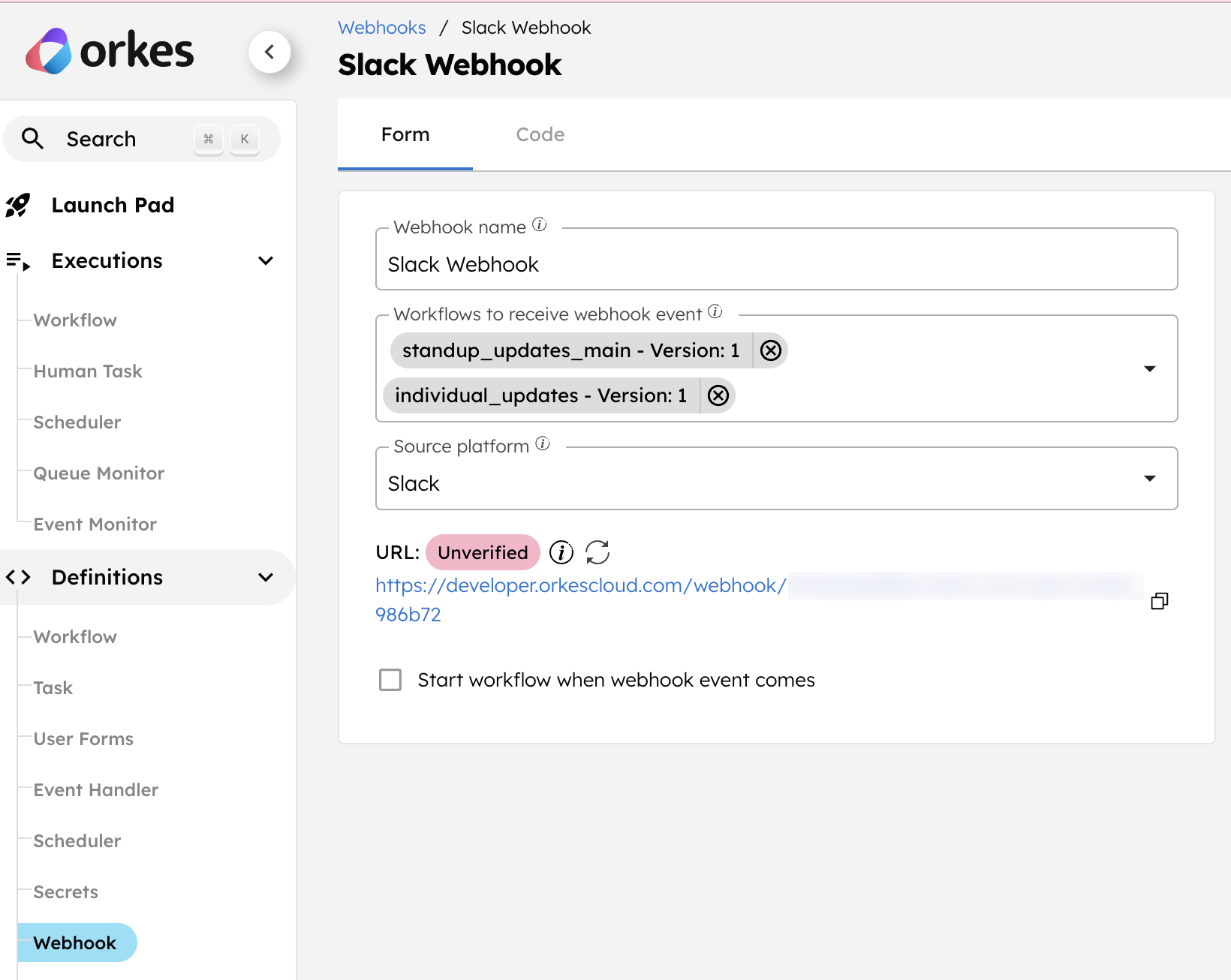Click the standup_updates_main - Version: 1 chip text
This screenshot has width=1231, height=980.
point(570,350)
